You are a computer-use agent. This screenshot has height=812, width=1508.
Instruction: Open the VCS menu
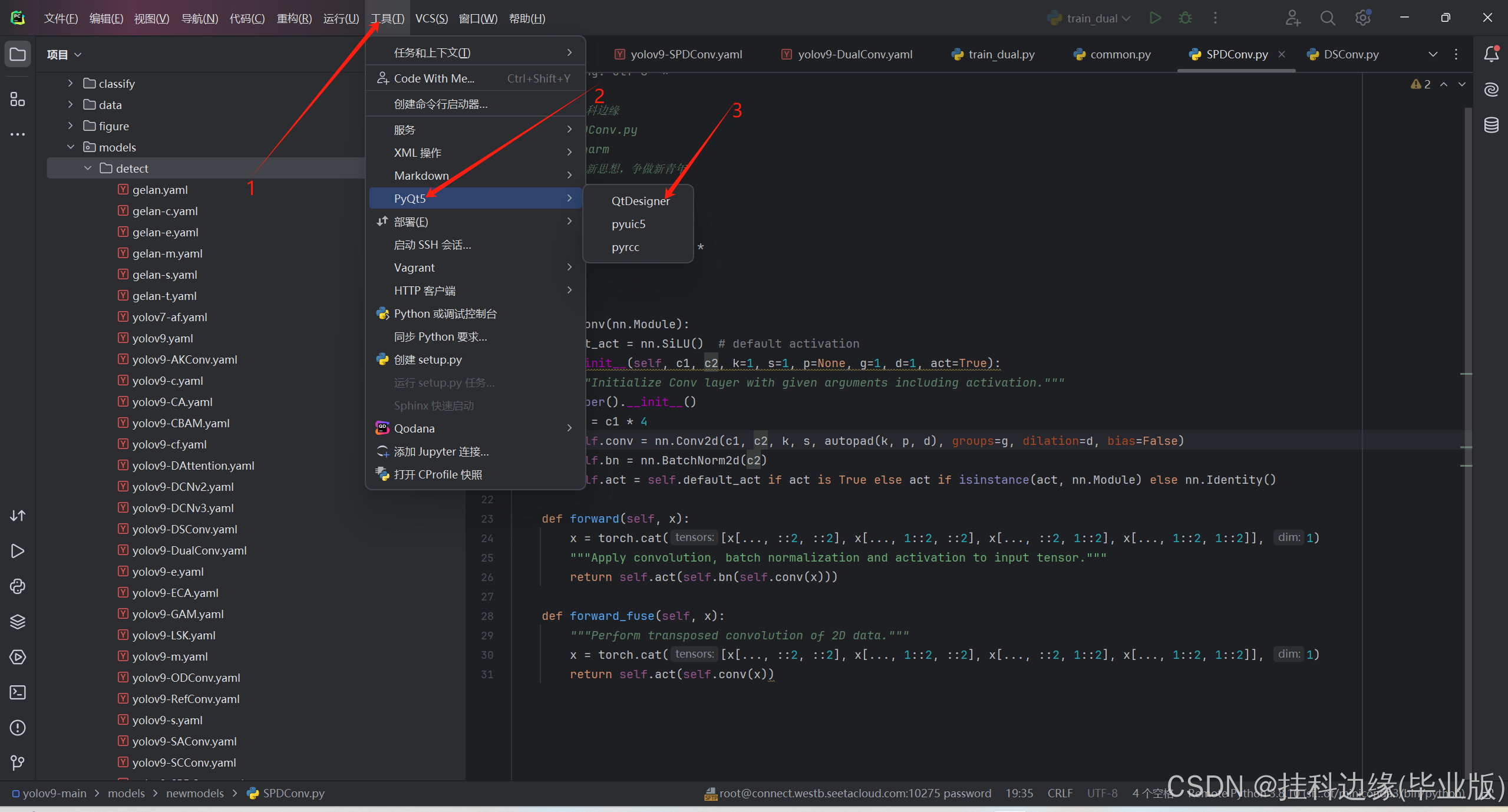(431, 18)
